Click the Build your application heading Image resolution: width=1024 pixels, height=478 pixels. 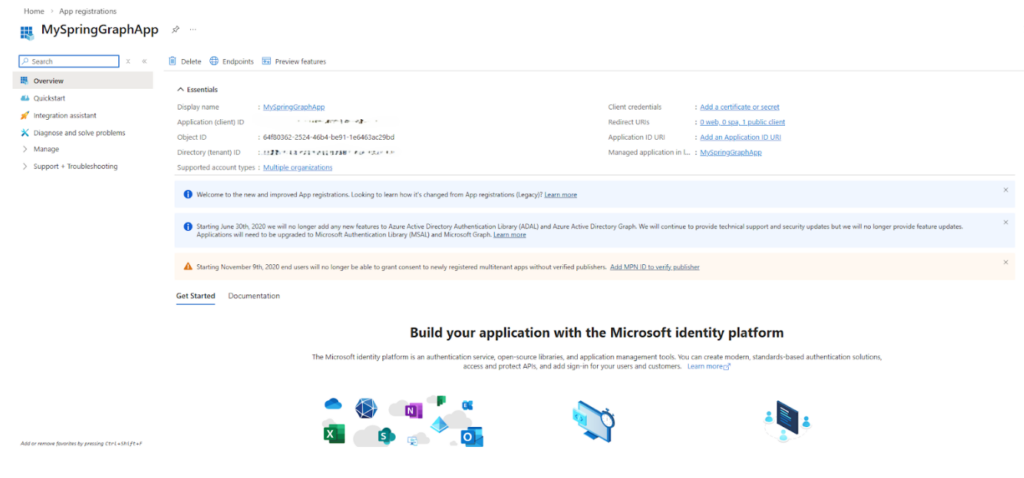[x=596, y=332]
